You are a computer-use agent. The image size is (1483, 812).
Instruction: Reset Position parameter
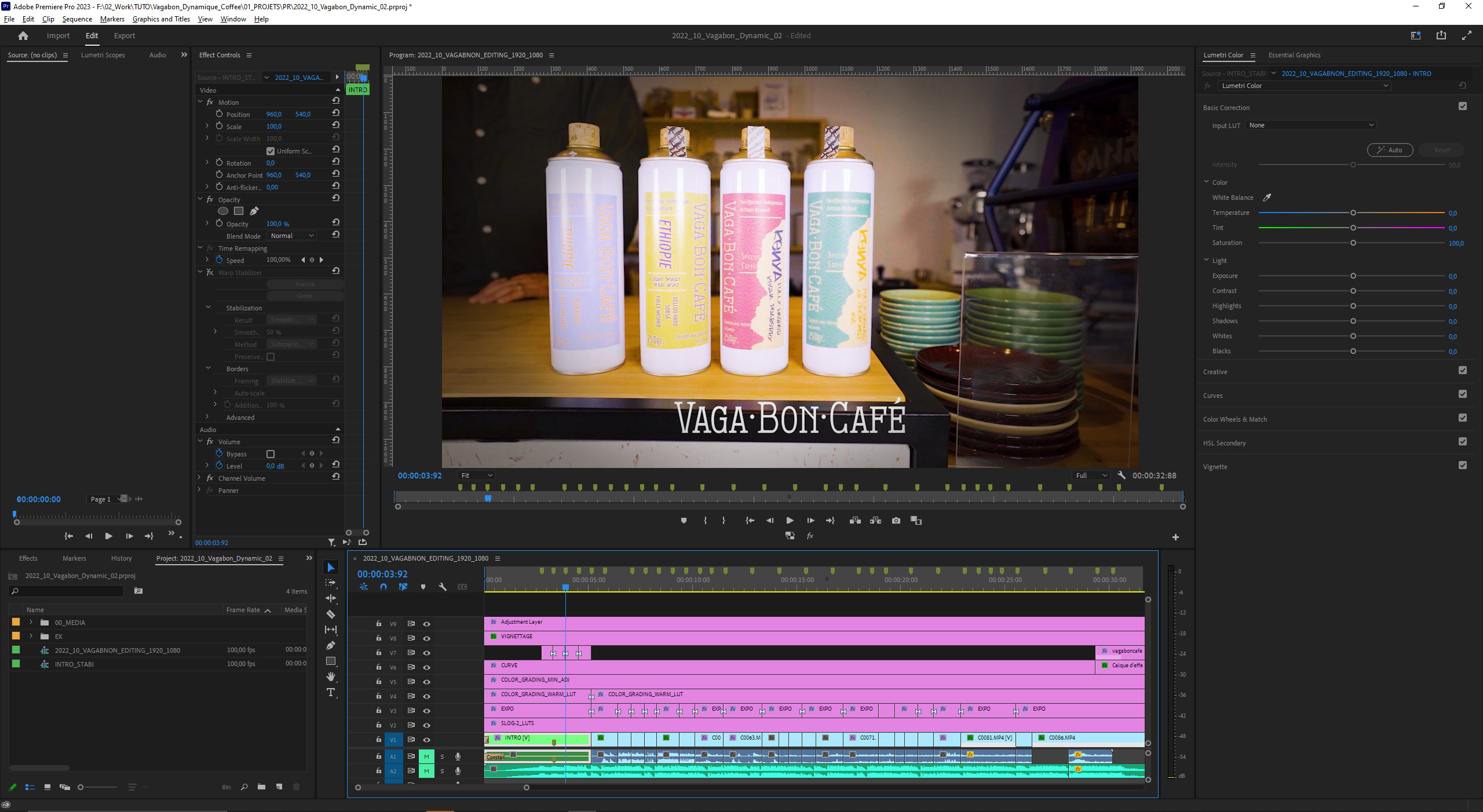click(336, 113)
